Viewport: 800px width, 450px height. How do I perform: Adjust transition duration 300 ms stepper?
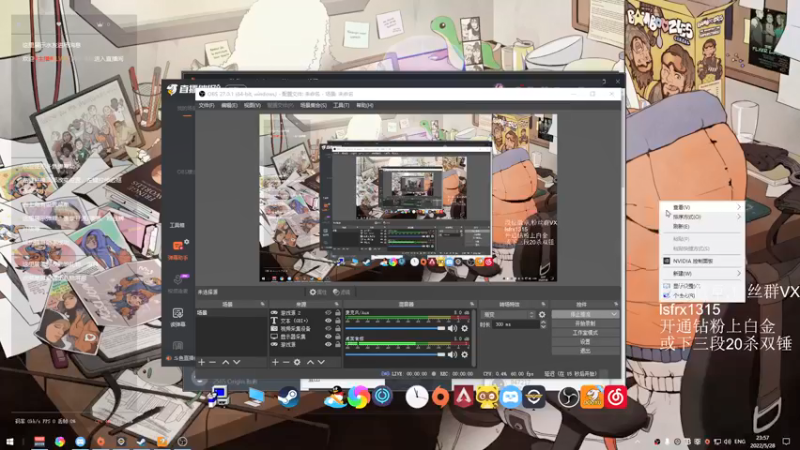point(543,324)
